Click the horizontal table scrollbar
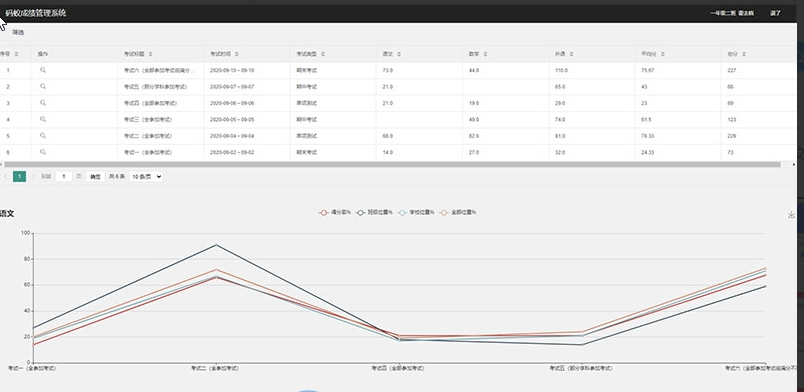The image size is (804, 392). tap(392, 165)
